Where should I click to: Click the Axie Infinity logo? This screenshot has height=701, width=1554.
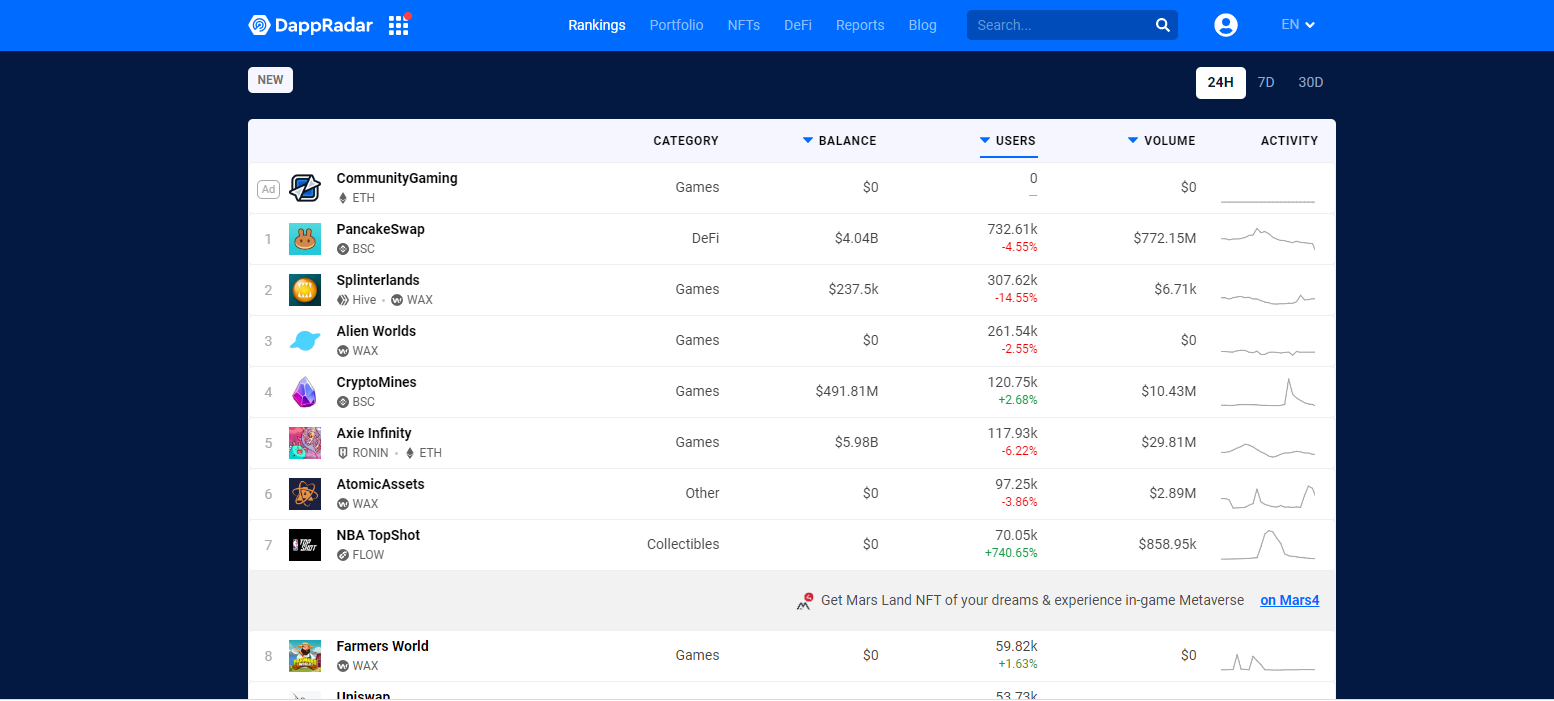305,443
